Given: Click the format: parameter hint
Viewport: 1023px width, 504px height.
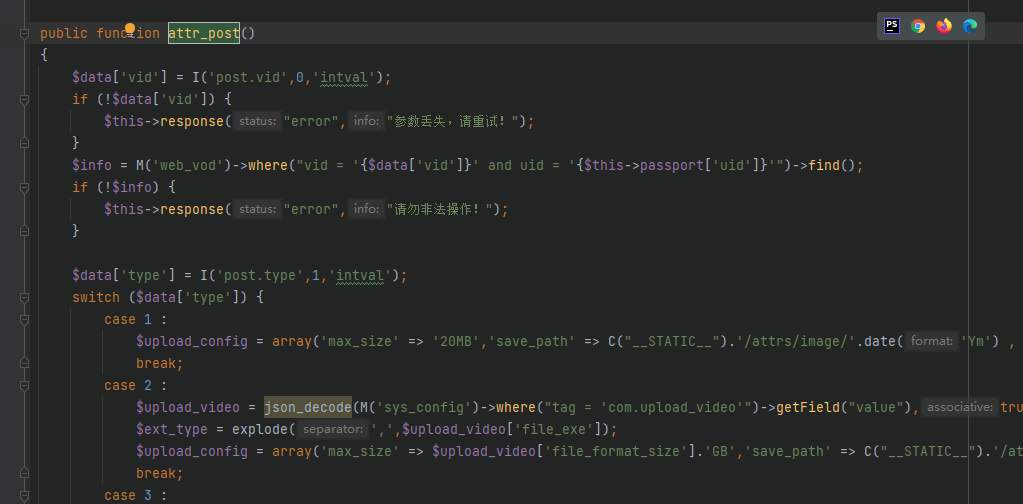Looking at the screenshot, I should coord(932,341).
